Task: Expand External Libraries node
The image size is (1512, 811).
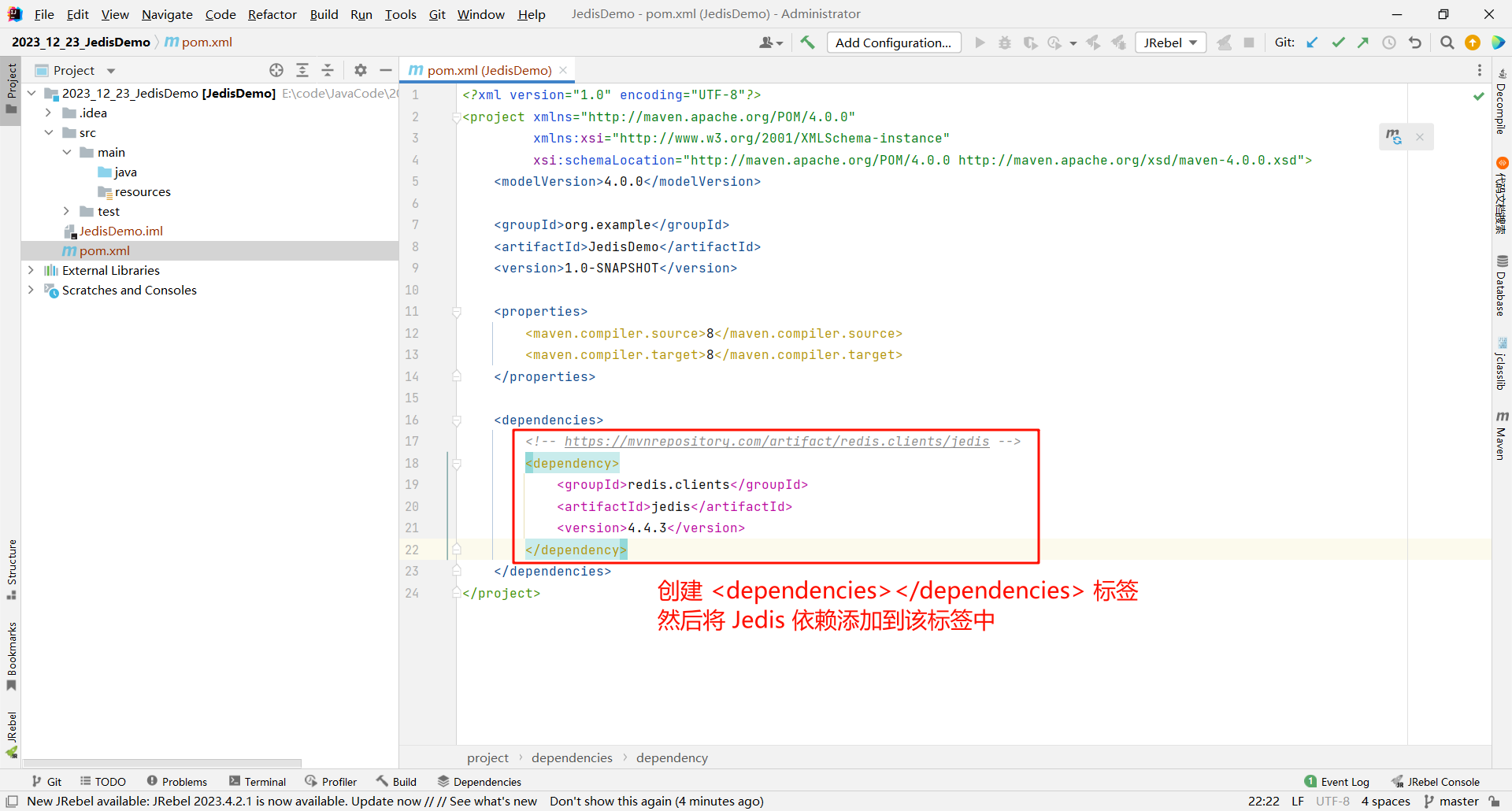Action: 31,270
